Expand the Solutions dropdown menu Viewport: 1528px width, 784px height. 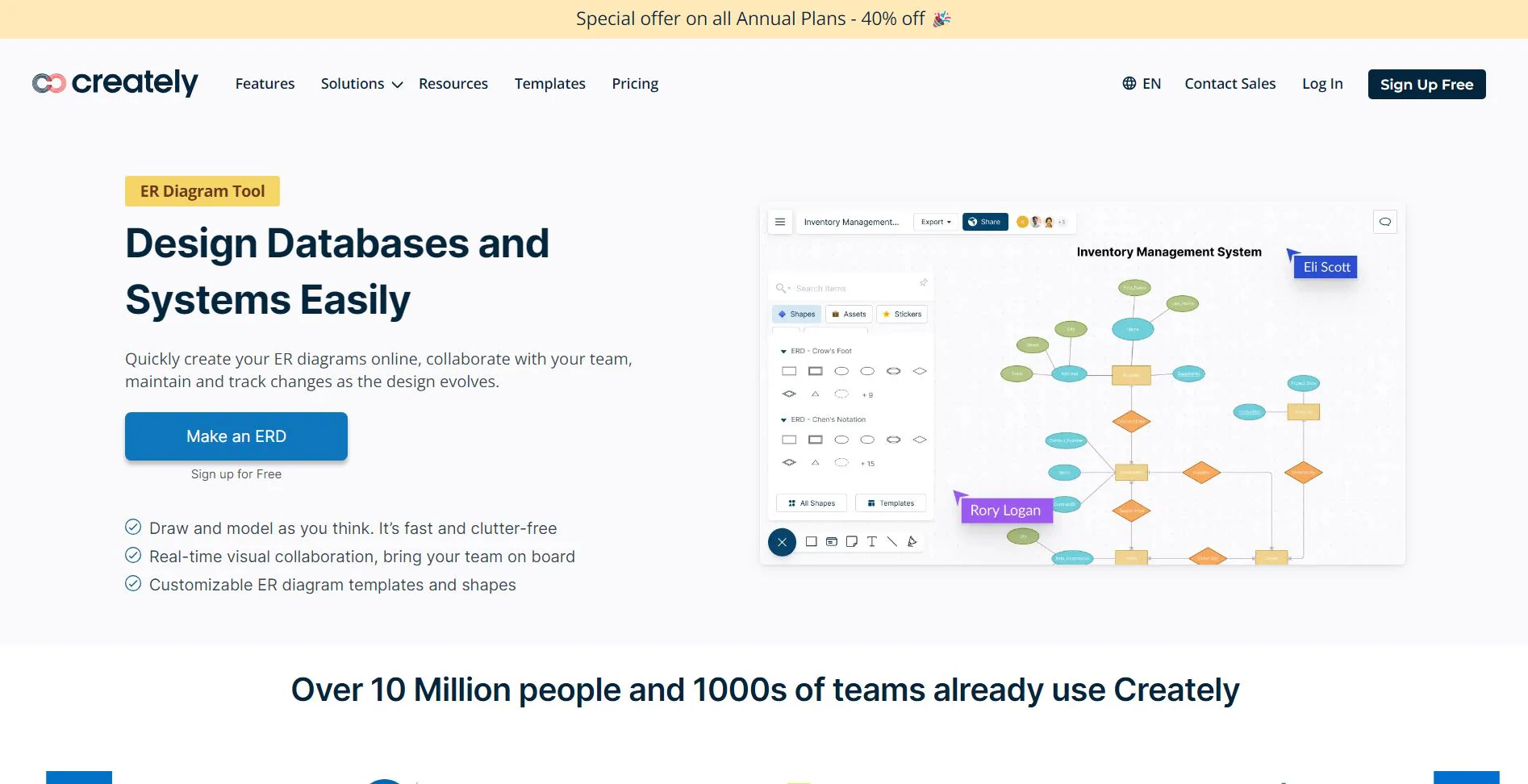click(x=361, y=84)
